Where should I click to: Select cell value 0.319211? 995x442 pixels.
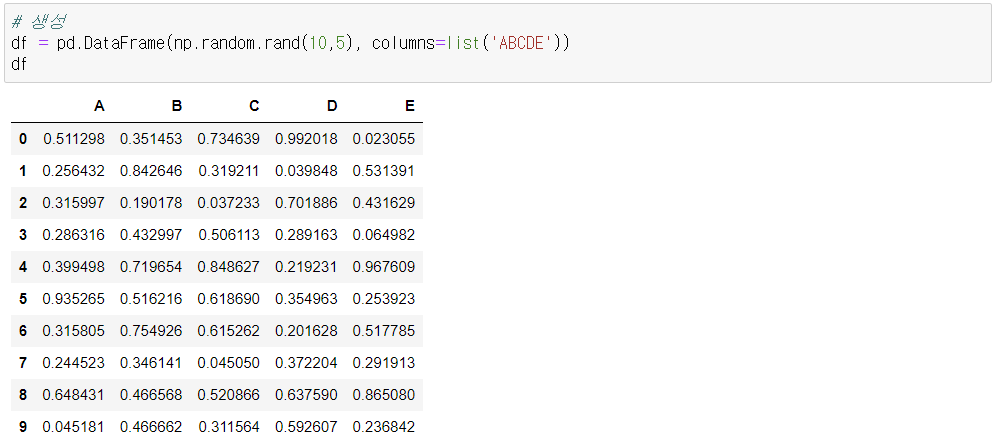[x=228, y=171]
